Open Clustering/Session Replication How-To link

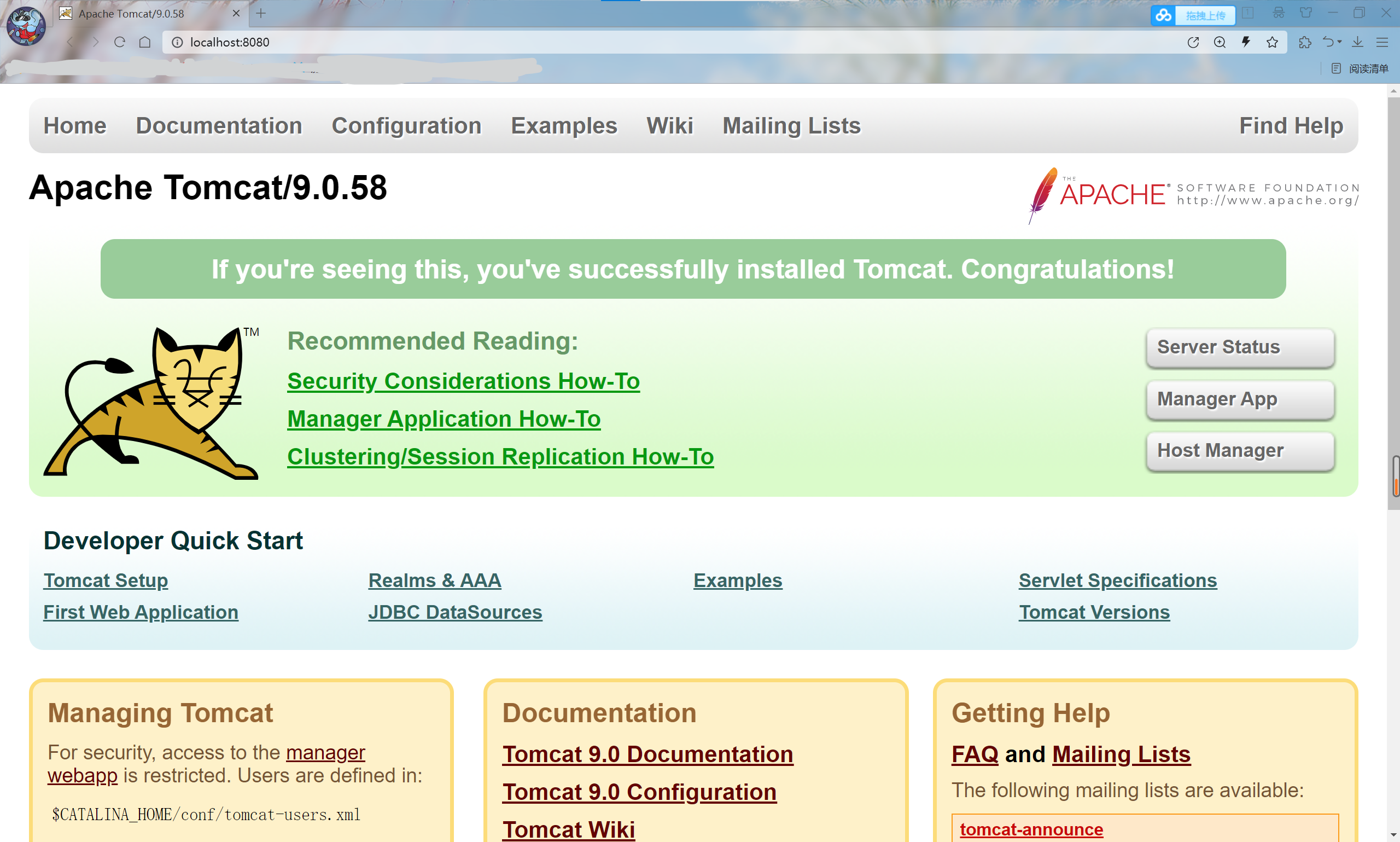501,457
